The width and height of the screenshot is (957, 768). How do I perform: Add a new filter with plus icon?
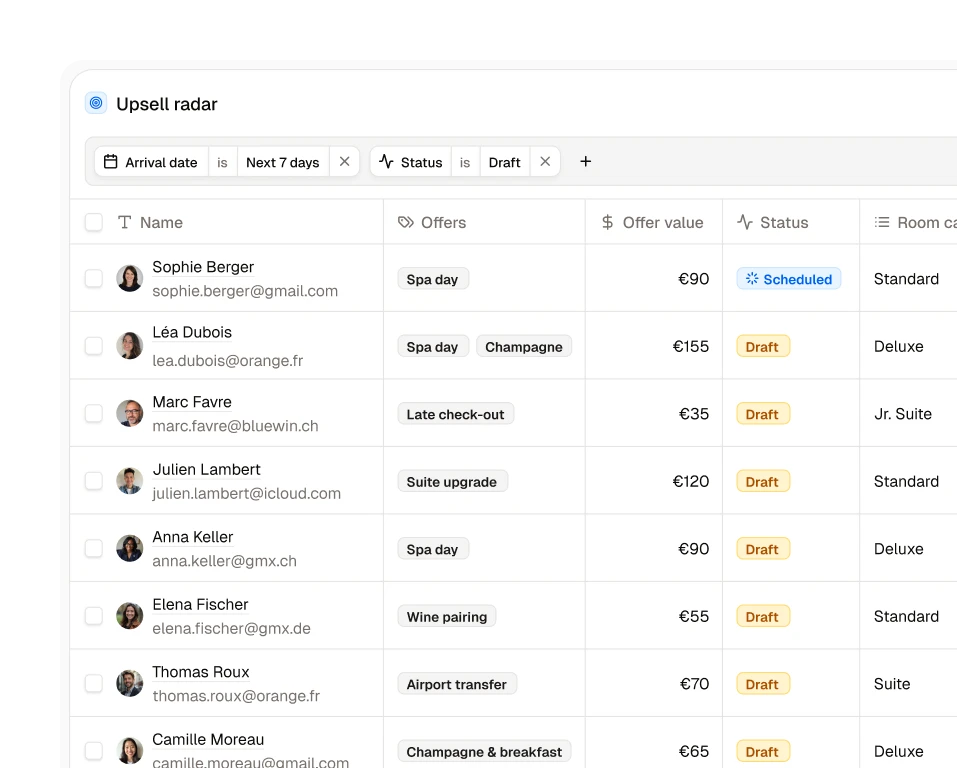click(585, 161)
